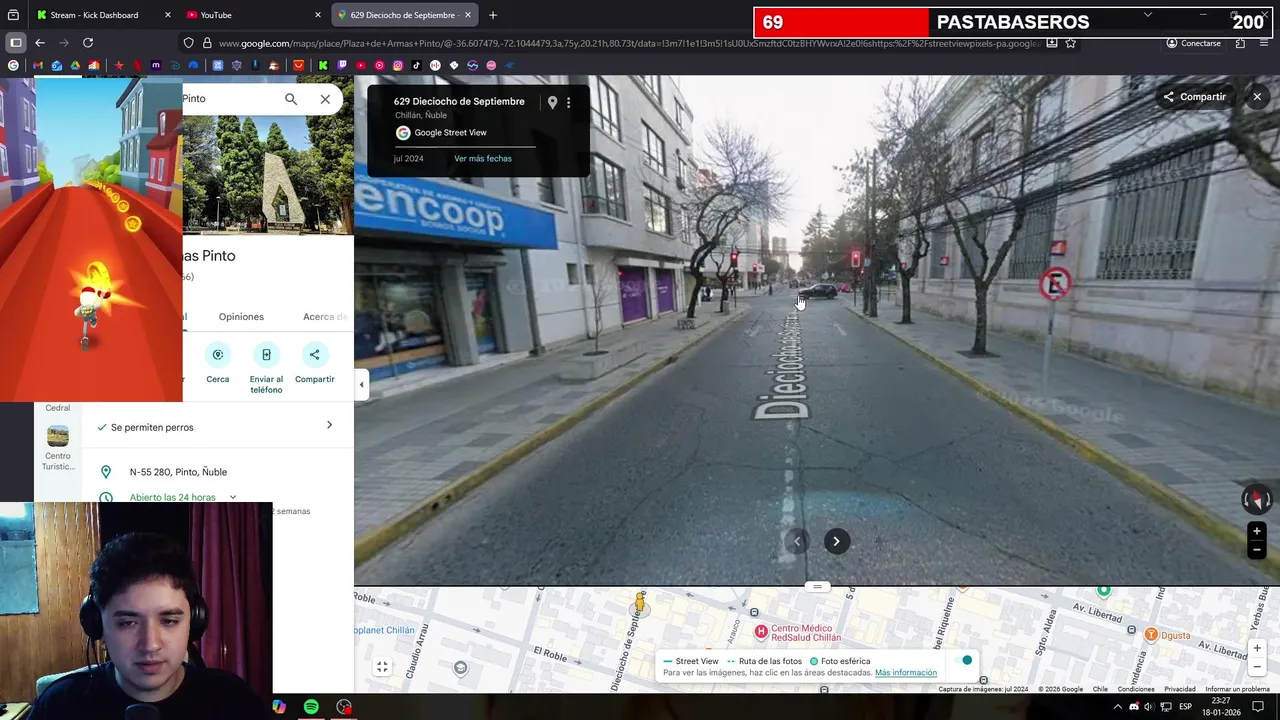This screenshot has width=1280, height=720.
Task: Move forward with the right arrow control
Action: [x=836, y=541]
